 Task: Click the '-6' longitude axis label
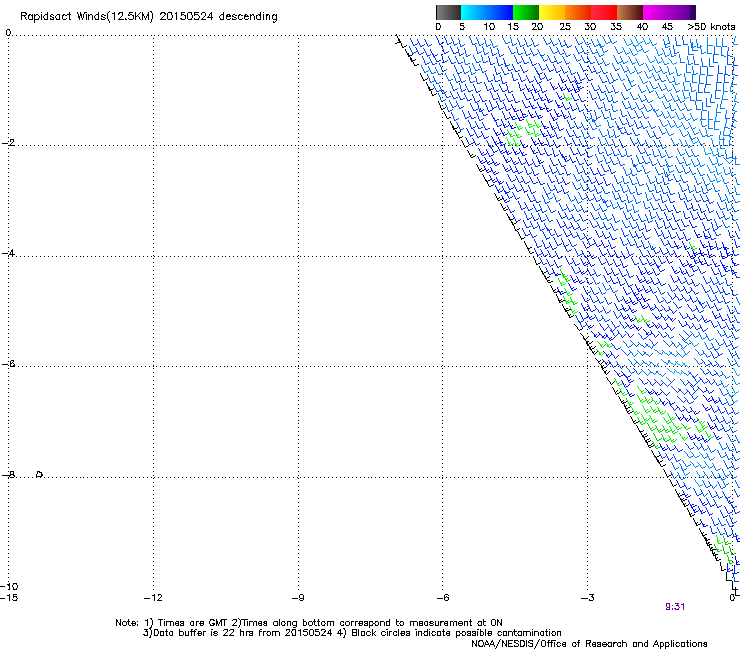coord(442,598)
